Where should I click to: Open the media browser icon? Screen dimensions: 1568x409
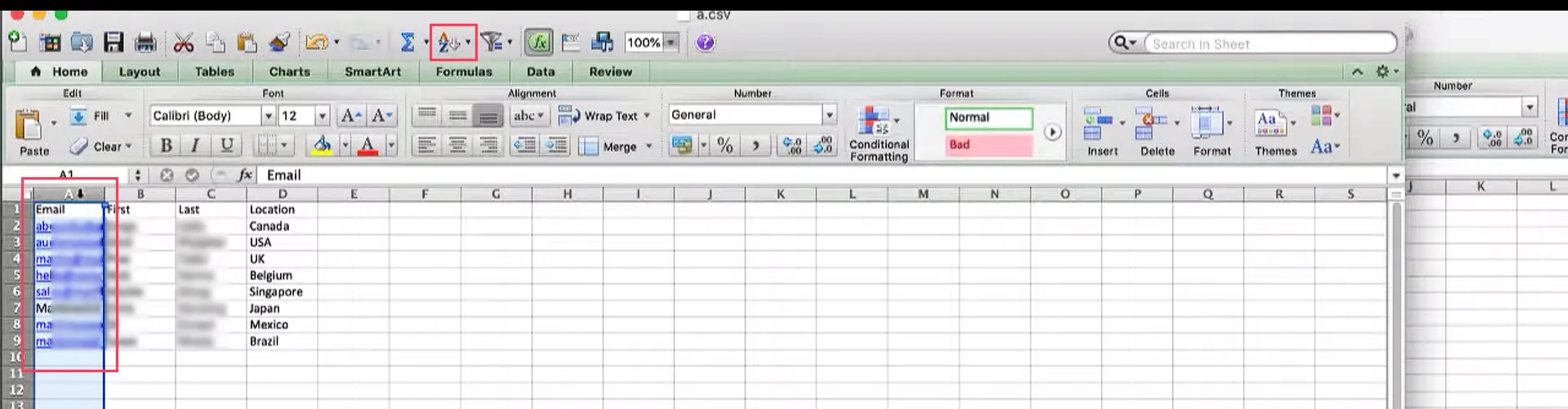[603, 42]
